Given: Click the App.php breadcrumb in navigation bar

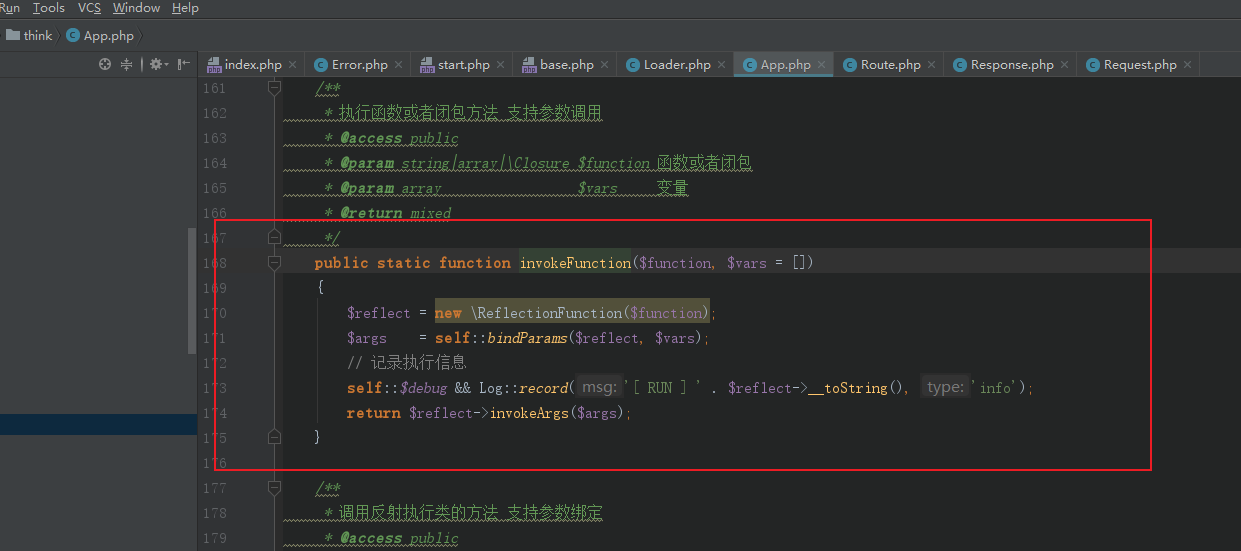Looking at the screenshot, I should coord(100,35).
